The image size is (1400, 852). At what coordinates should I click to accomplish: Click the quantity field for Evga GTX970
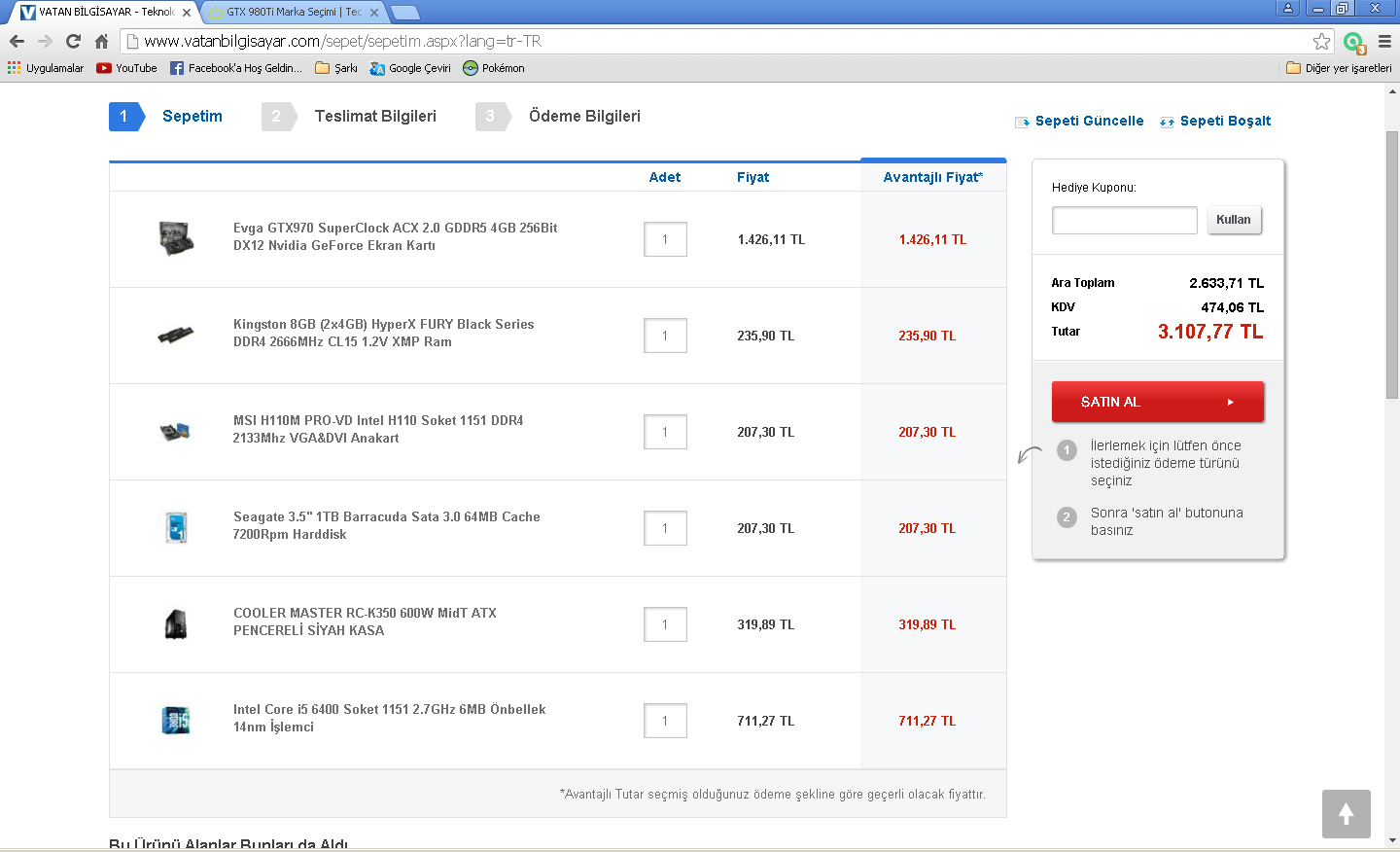pos(665,239)
